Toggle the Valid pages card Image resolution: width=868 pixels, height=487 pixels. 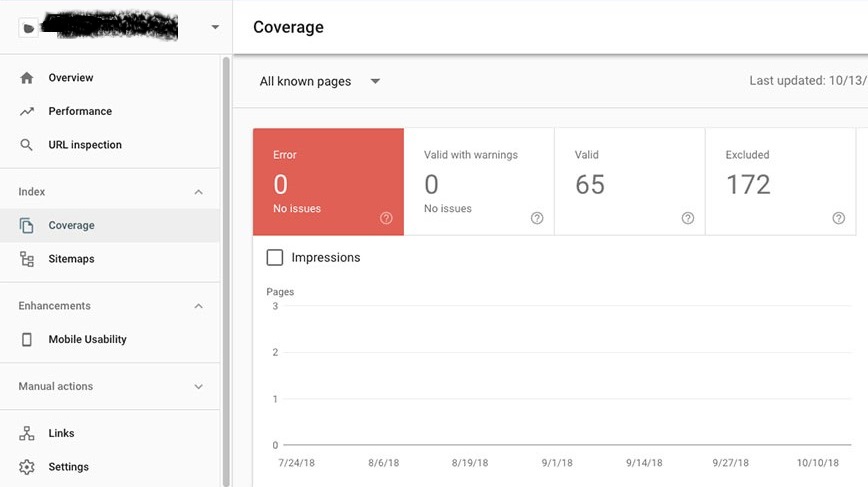(x=629, y=182)
